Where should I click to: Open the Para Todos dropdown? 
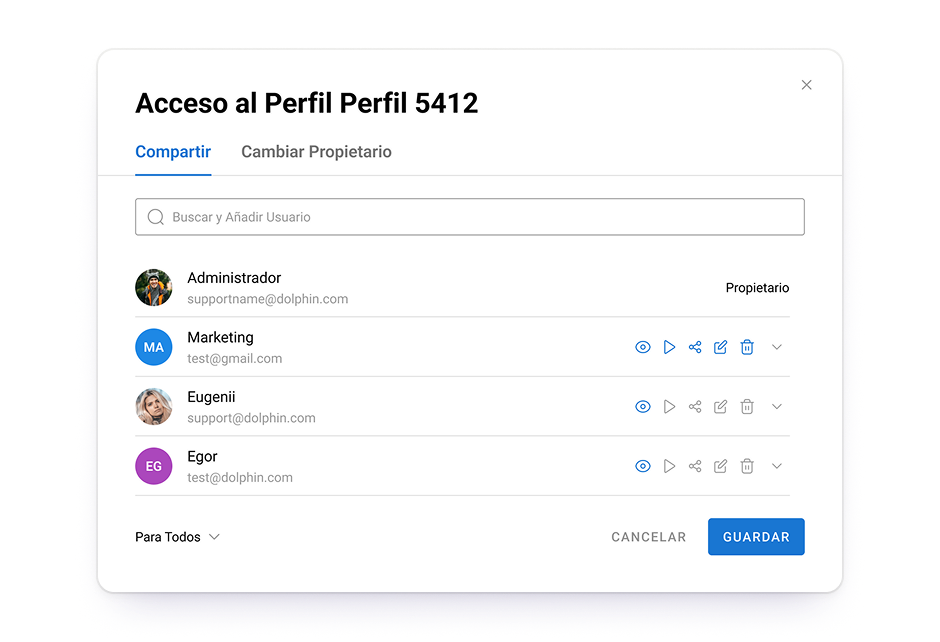click(177, 537)
